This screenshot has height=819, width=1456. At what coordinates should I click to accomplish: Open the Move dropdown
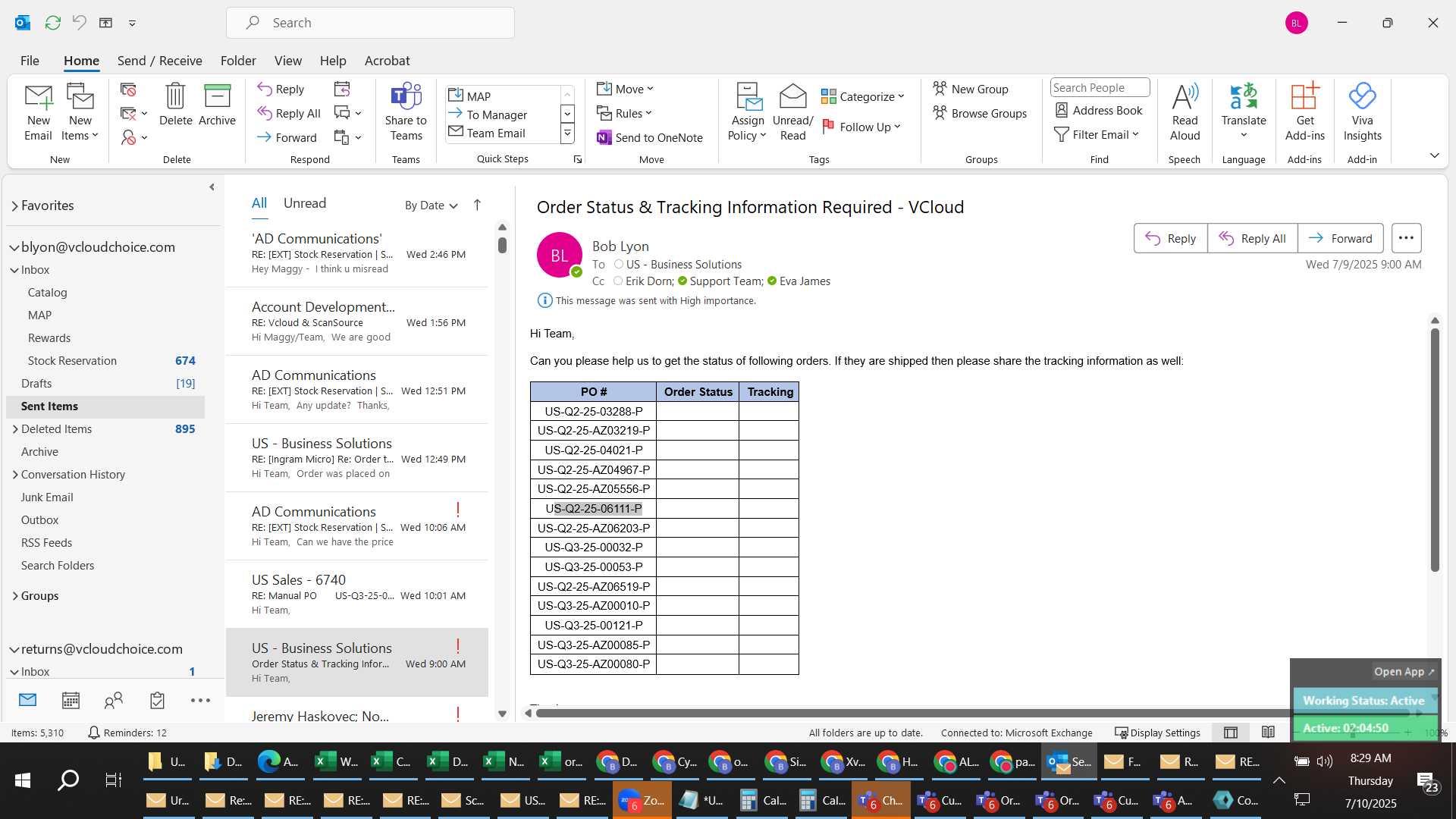[625, 89]
